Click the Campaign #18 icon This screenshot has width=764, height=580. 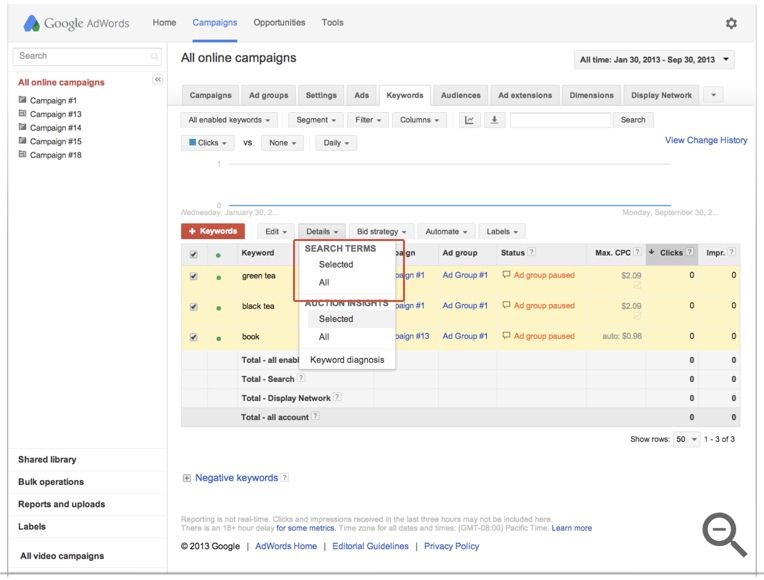22,155
